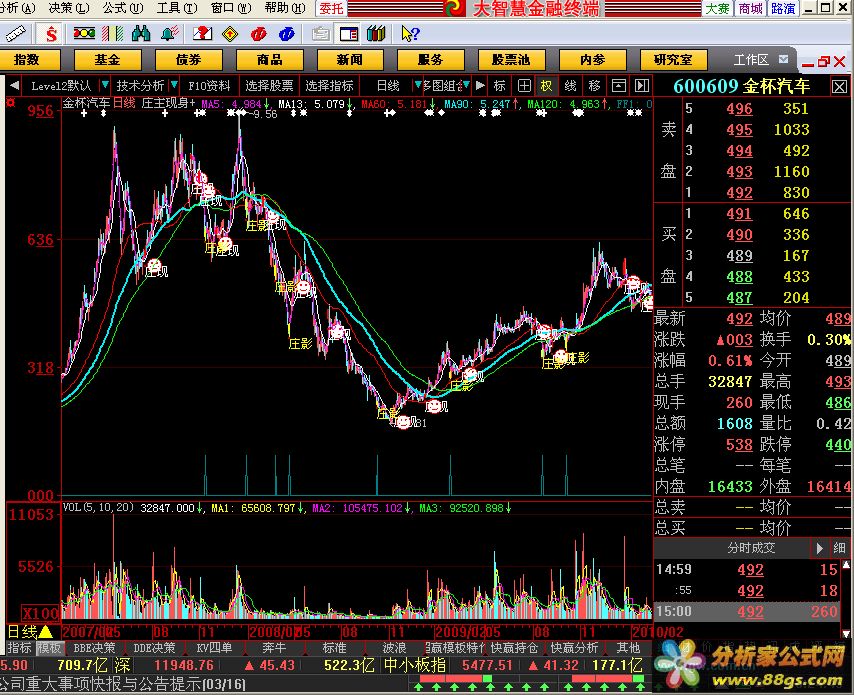Viewport: 854px width, 695px height.
Task: Click the alarm bell alert icon
Action: (169, 34)
